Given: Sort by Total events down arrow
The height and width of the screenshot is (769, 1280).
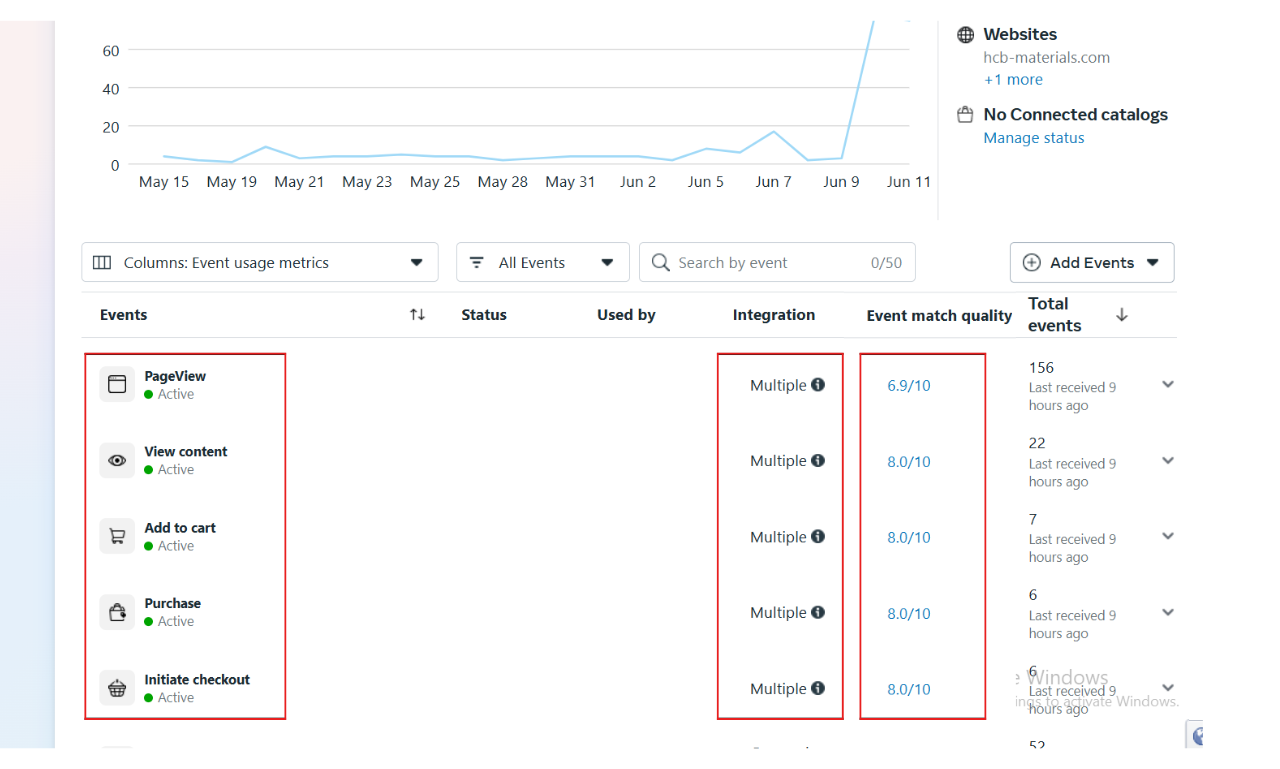Looking at the screenshot, I should tap(1121, 315).
